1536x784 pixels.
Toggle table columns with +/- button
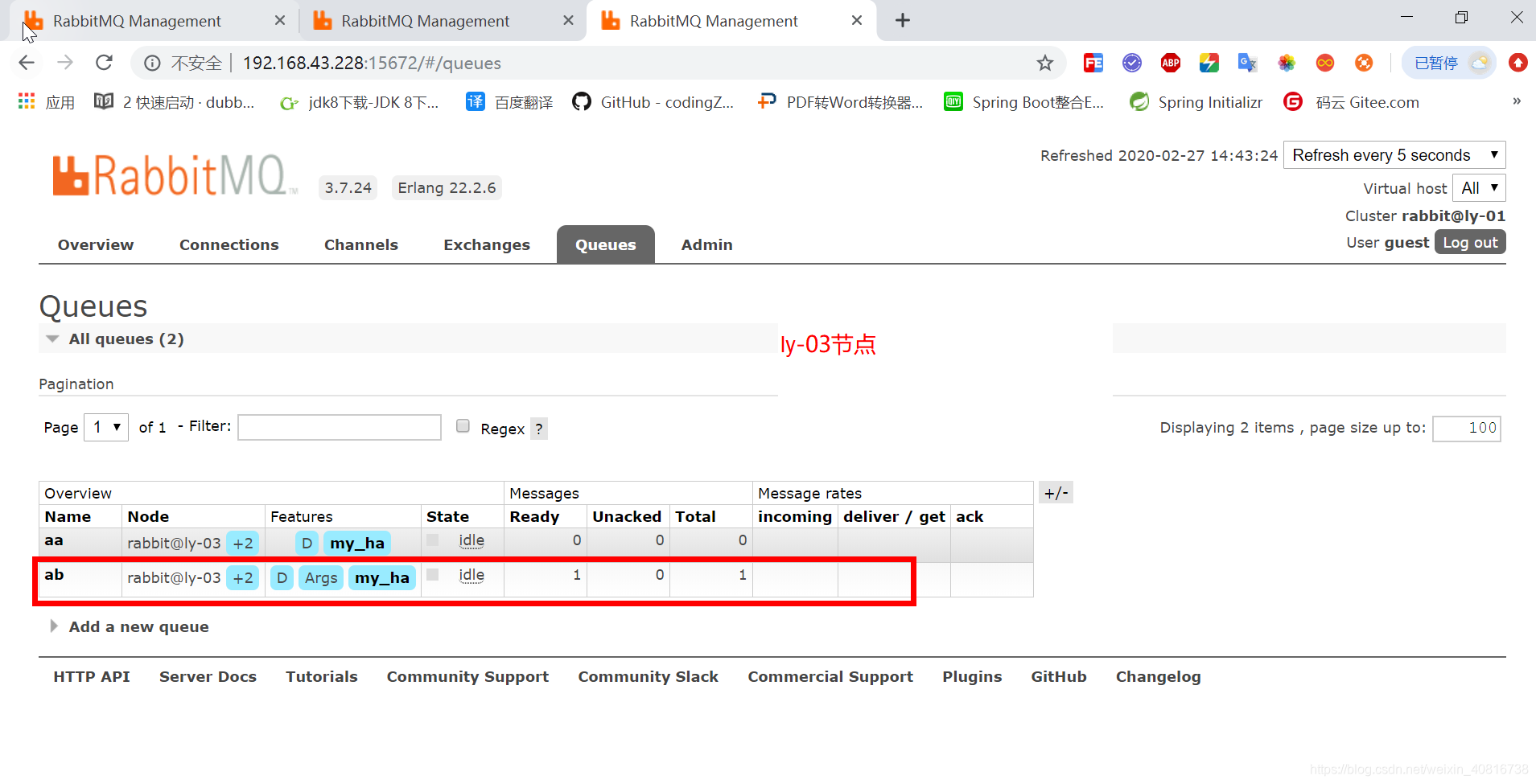1056,493
